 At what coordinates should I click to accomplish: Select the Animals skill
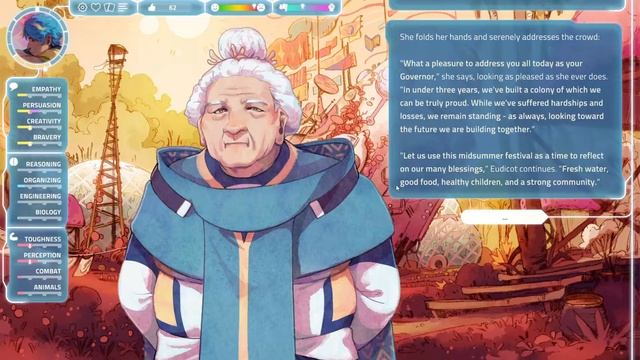pos(40,290)
